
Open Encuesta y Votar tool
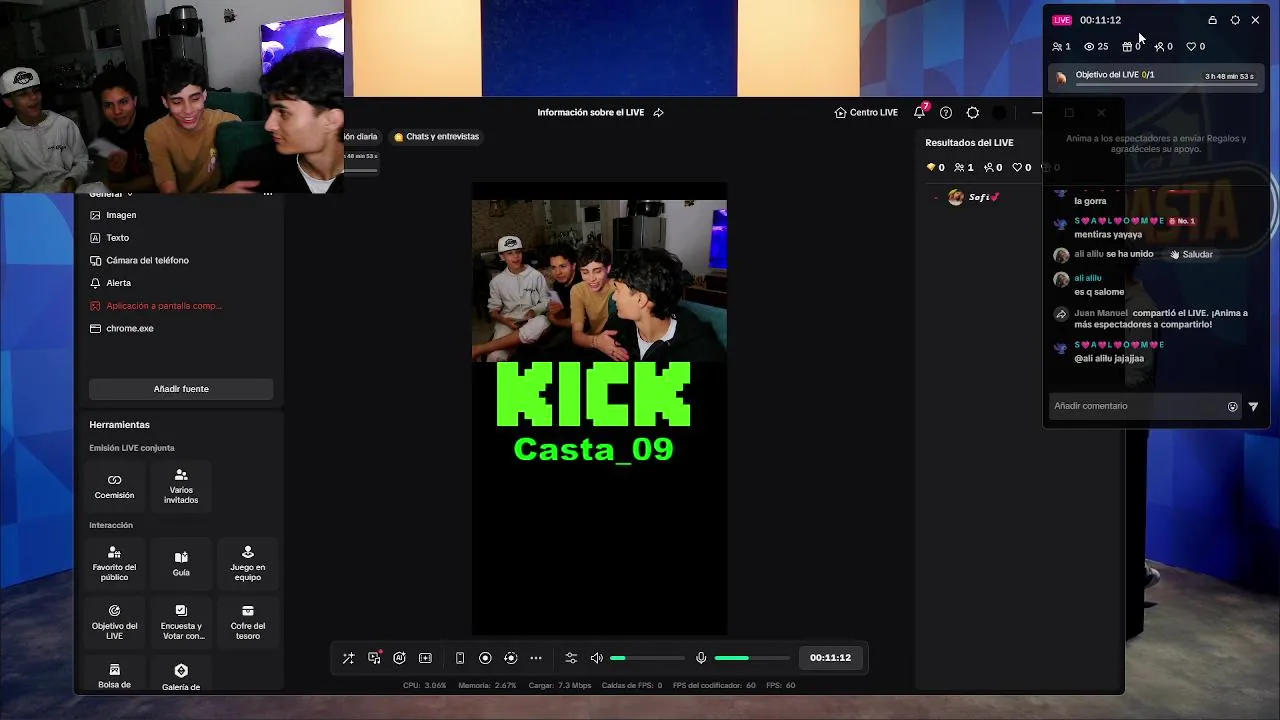tap(181, 623)
